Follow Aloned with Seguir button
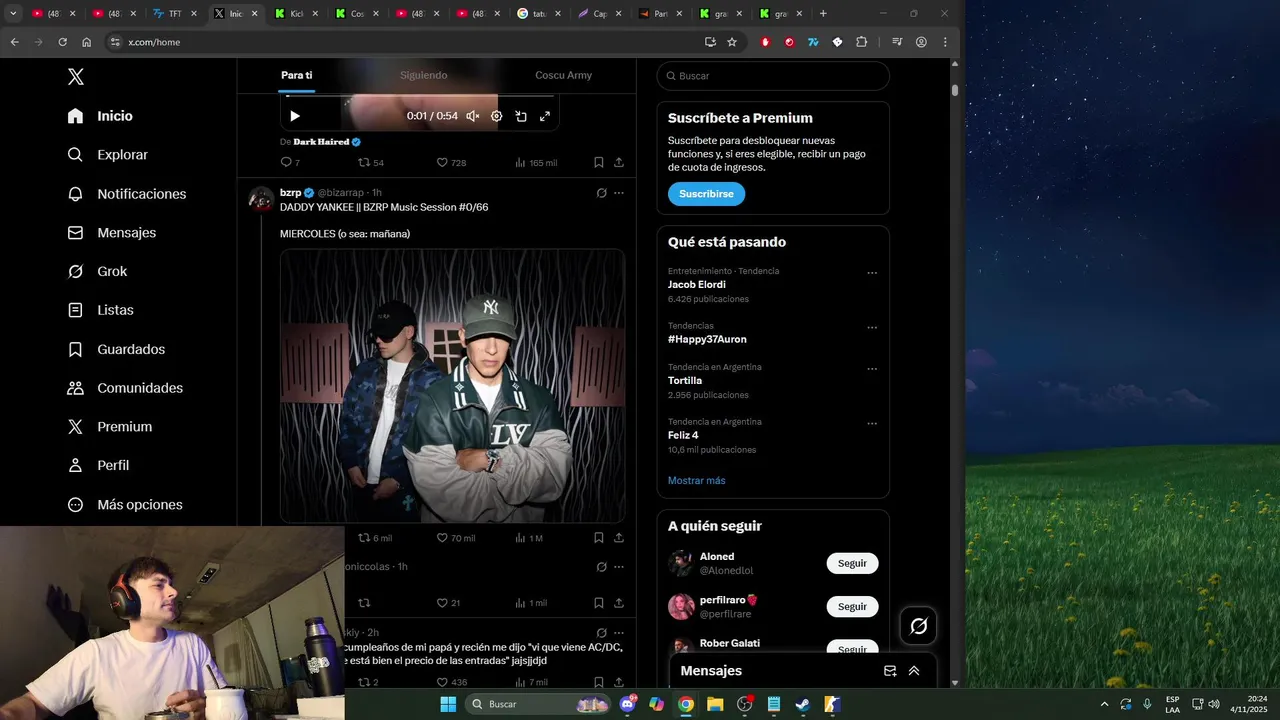Viewport: 1280px width, 720px height. tap(852, 563)
